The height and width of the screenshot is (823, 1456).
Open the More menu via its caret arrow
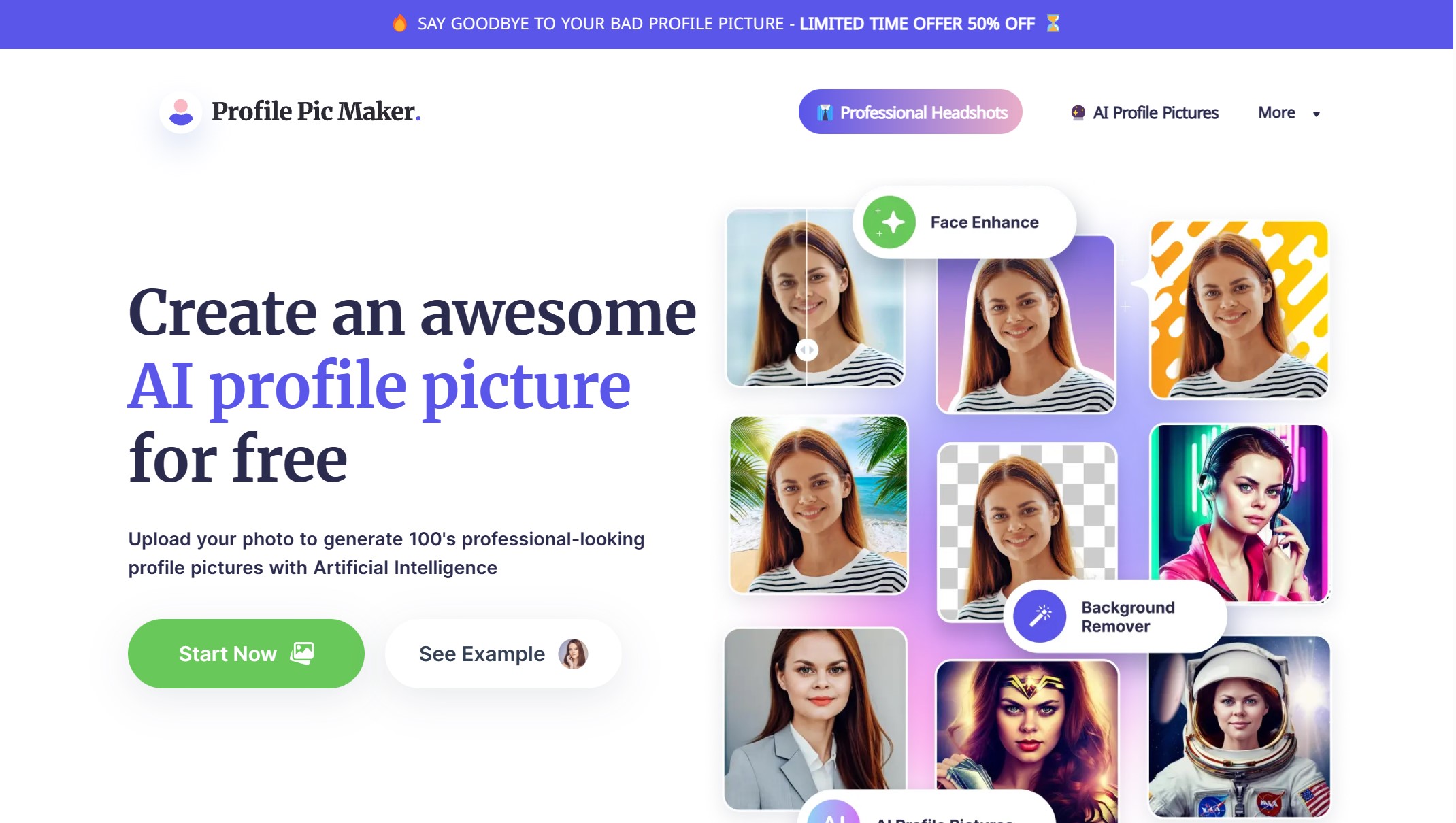point(1317,114)
